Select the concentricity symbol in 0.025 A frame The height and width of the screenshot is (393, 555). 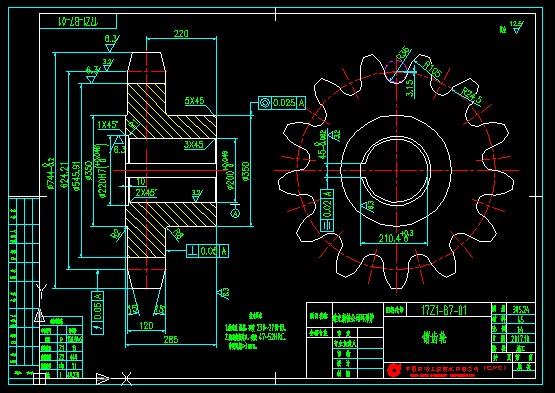(x=264, y=103)
